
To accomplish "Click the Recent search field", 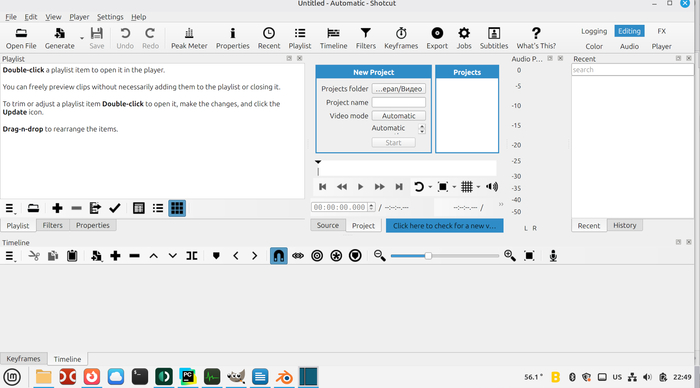I will (x=632, y=70).
